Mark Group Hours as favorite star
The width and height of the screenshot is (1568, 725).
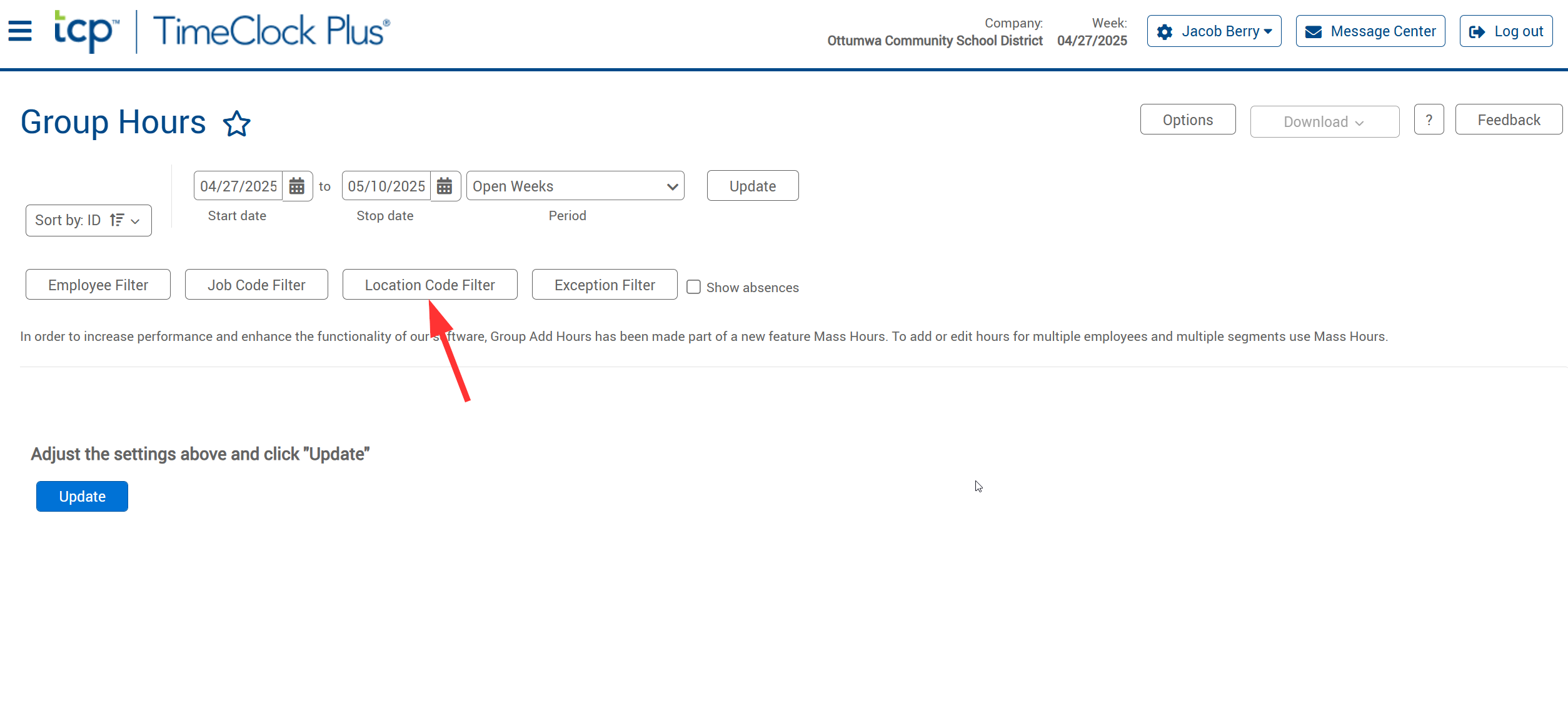tap(237, 124)
